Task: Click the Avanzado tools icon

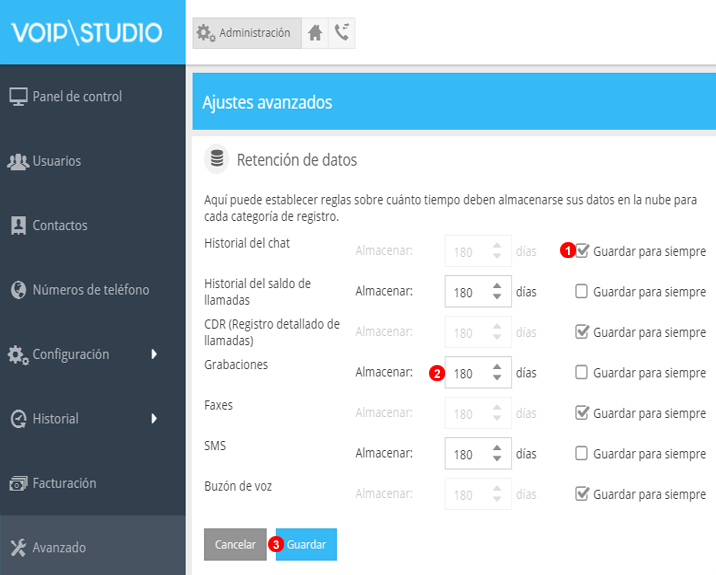Action: tap(18, 547)
